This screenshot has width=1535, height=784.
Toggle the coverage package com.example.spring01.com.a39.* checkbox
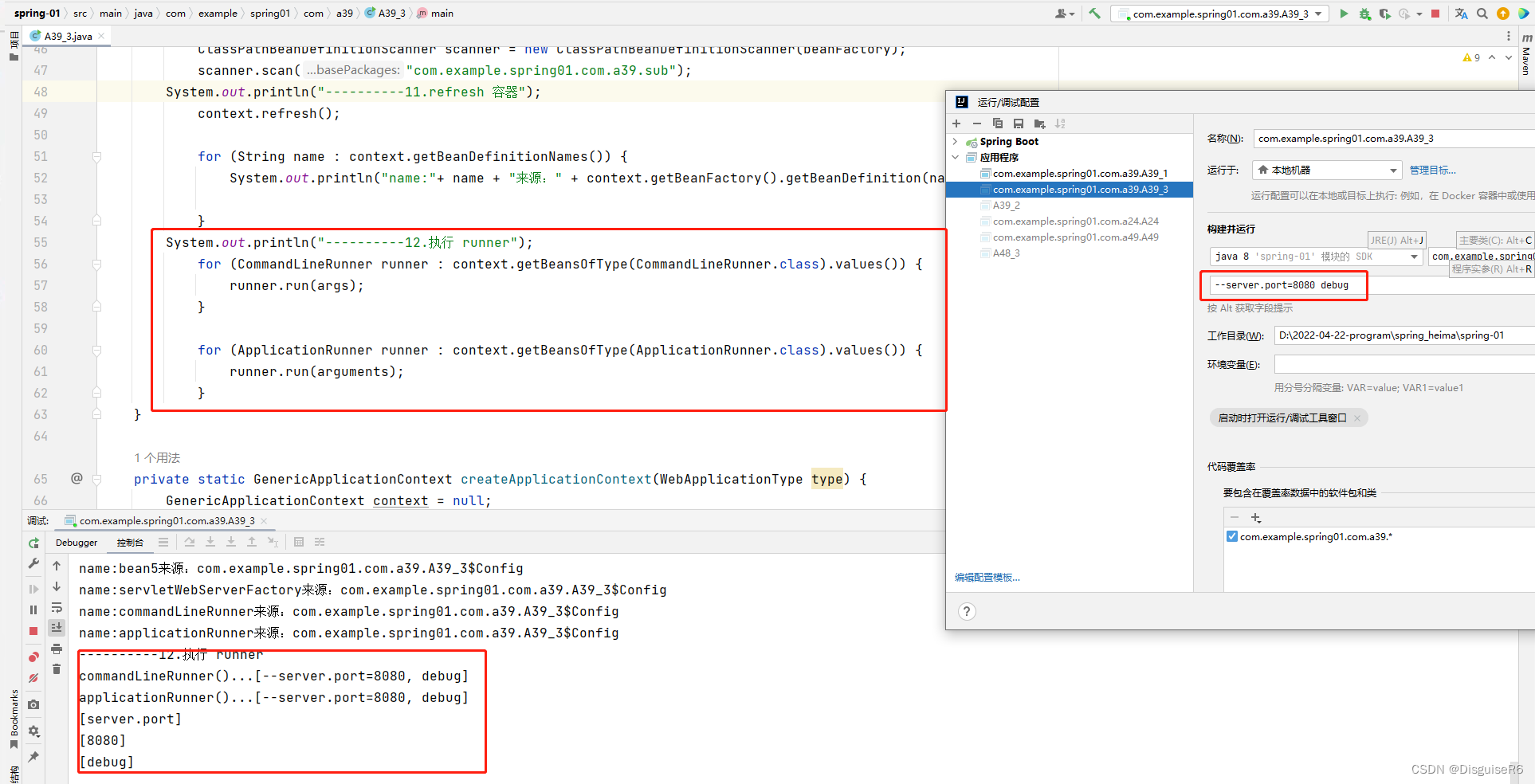[x=1232, y=536]
